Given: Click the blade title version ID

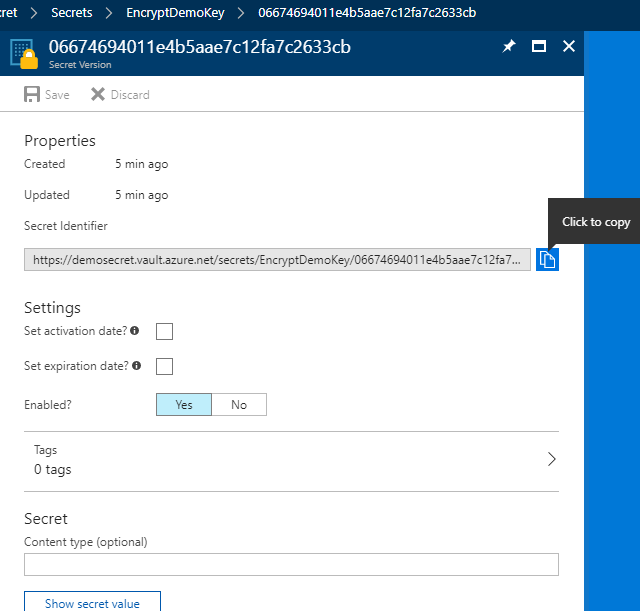Looking at the screenshot, I should [200, 47].
